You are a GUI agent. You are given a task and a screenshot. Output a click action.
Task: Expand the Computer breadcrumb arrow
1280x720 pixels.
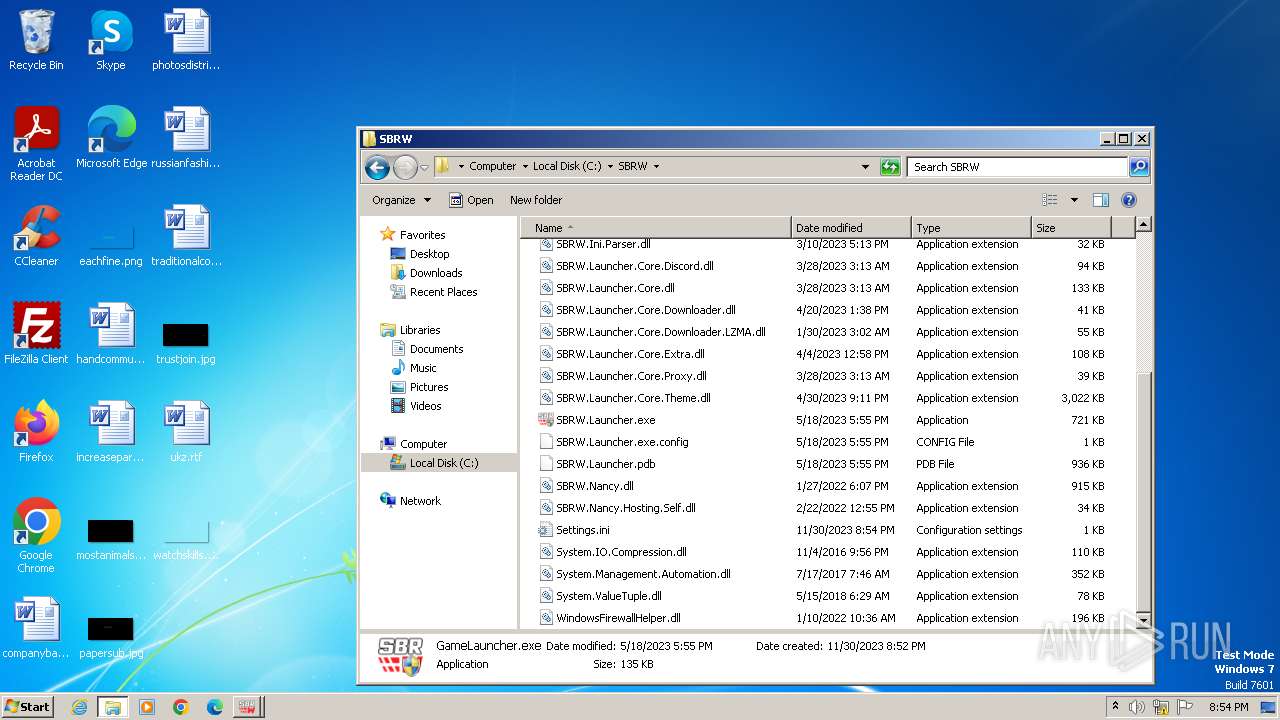pos(525,167)
